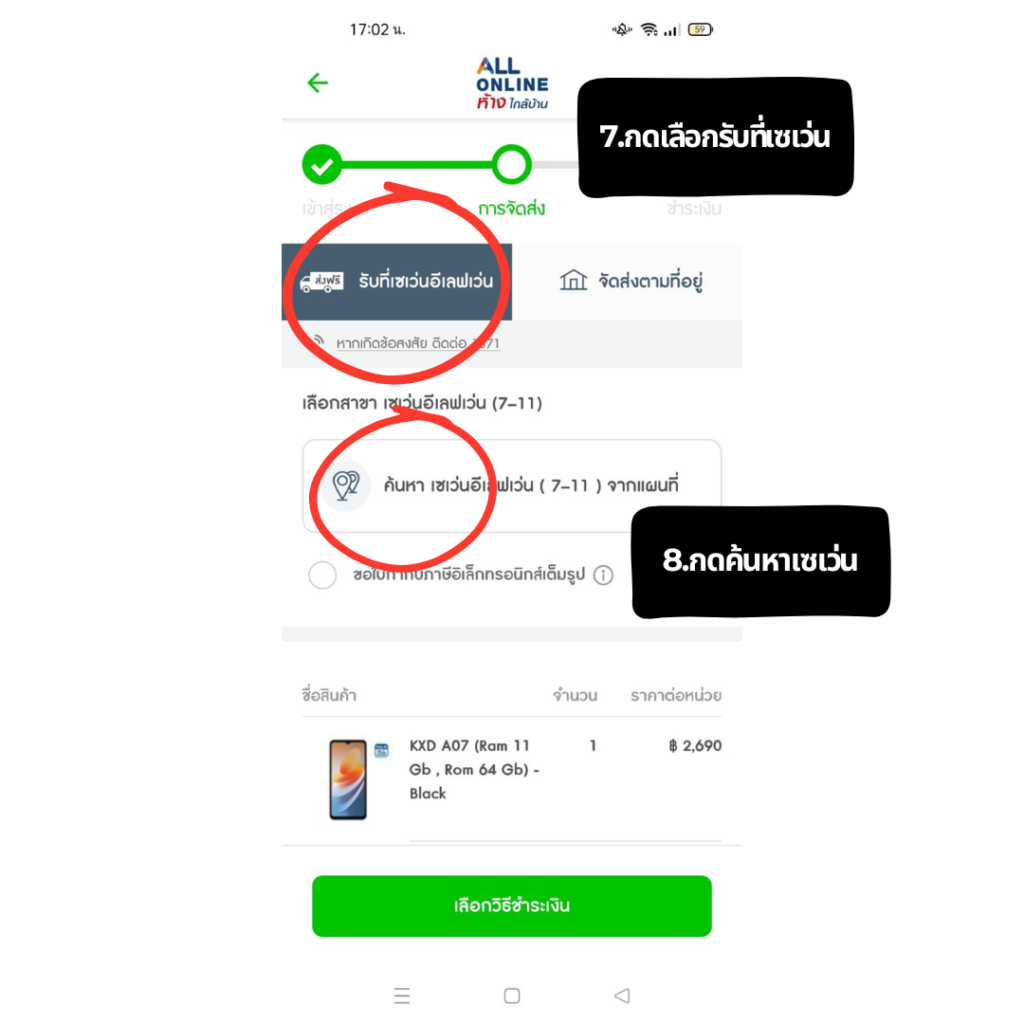
Task: Click the current การจัดส่ง progress step circle
Action: [511, 165]
